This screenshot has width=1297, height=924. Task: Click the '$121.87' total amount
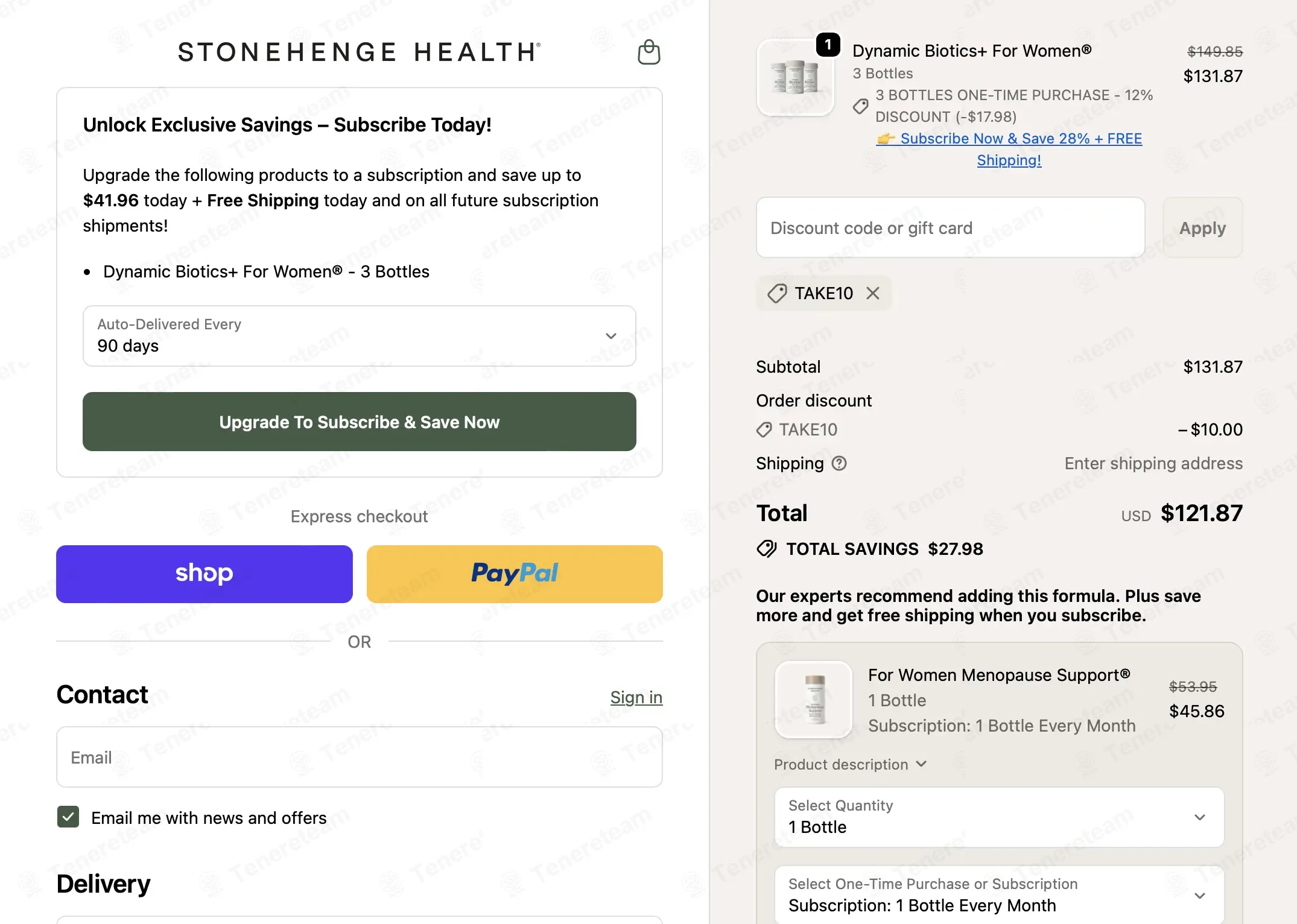tap(1202, 513)
